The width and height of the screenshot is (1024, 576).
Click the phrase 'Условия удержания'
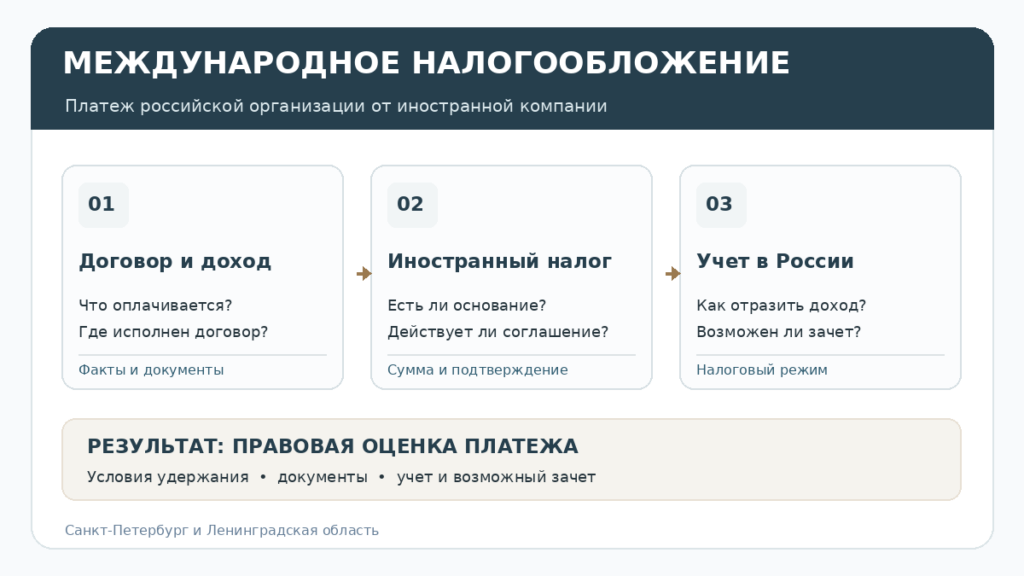(x=168, y=477)
